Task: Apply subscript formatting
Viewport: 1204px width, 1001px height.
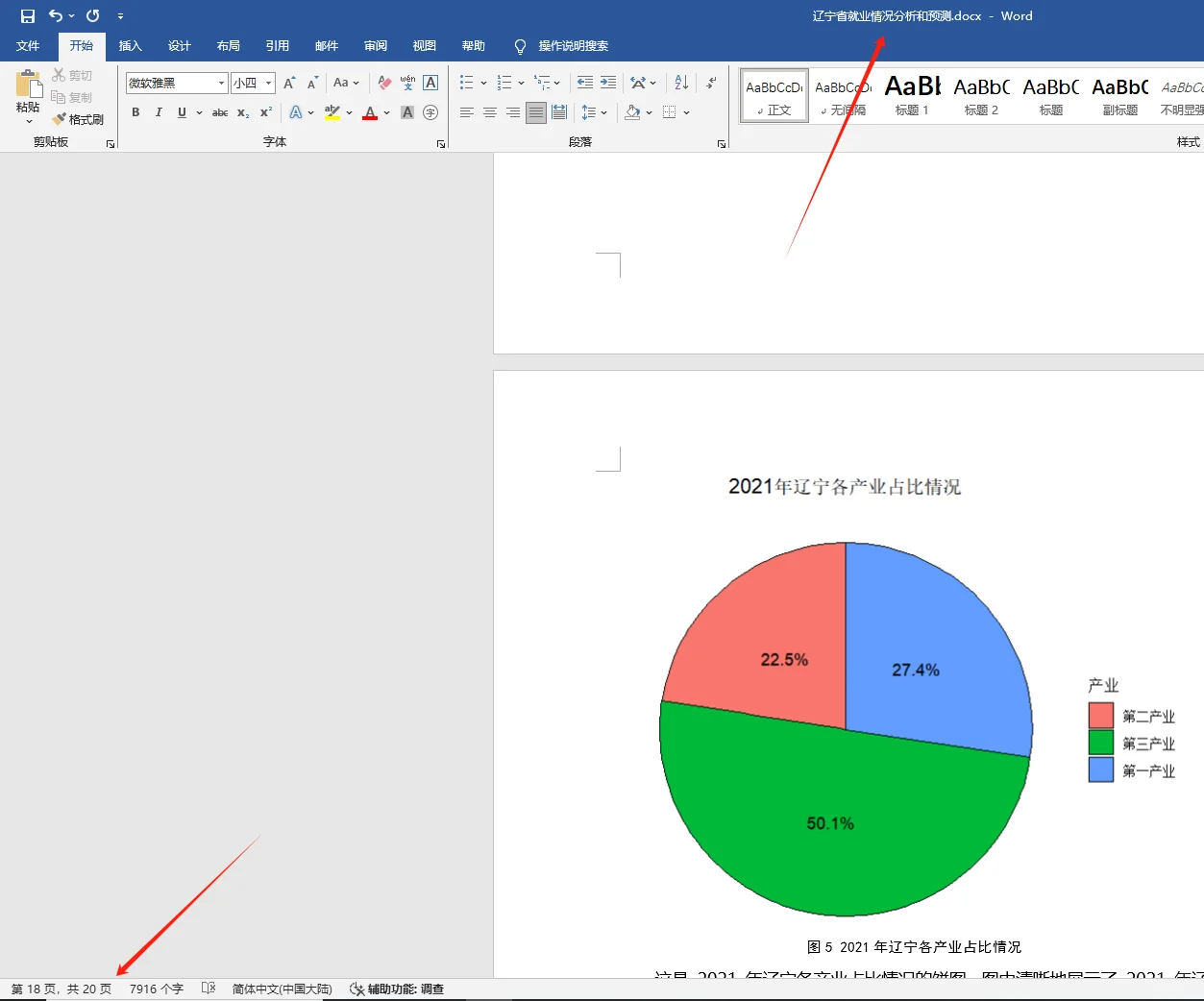Action: click(242, 112)
